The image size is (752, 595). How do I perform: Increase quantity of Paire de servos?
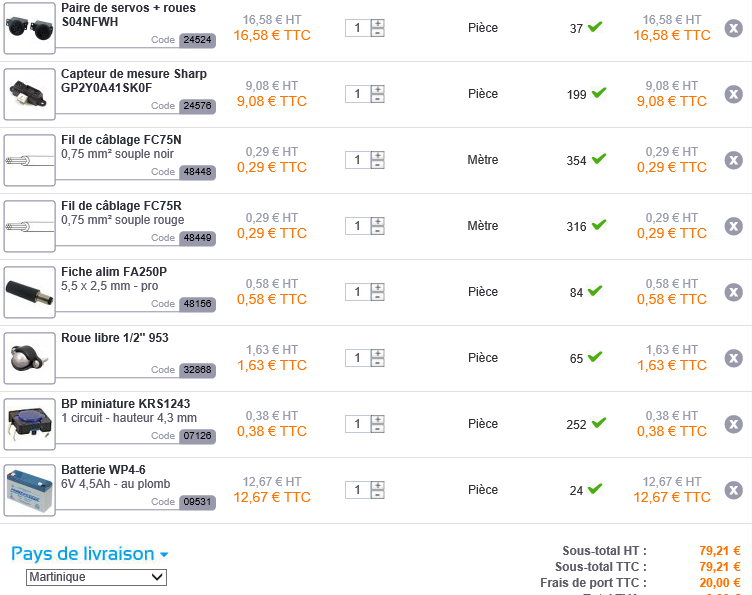click(377, 23)
